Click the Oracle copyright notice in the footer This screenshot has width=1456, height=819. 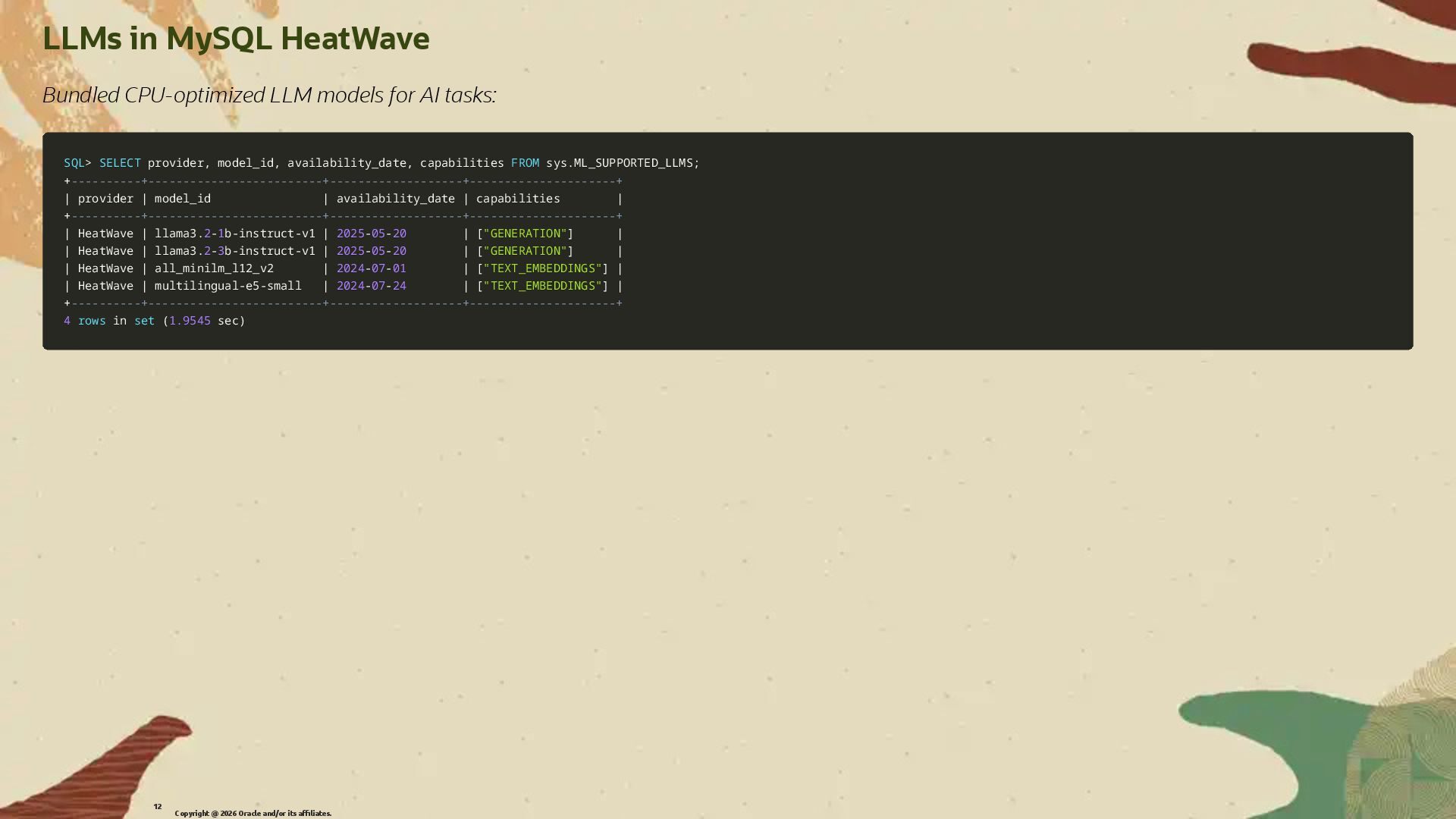(x=253, y=814)
